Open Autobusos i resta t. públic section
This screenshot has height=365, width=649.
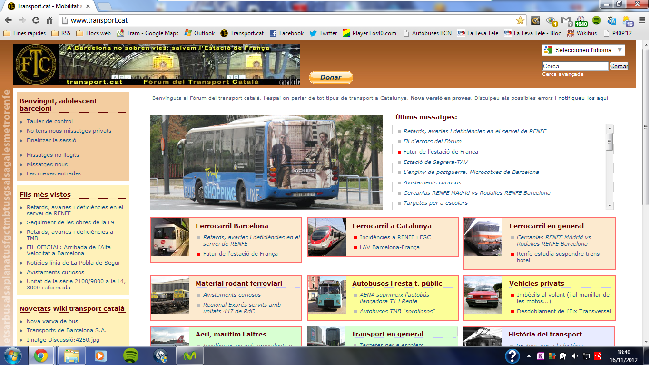pyautogui.click(x=397, y=283)
